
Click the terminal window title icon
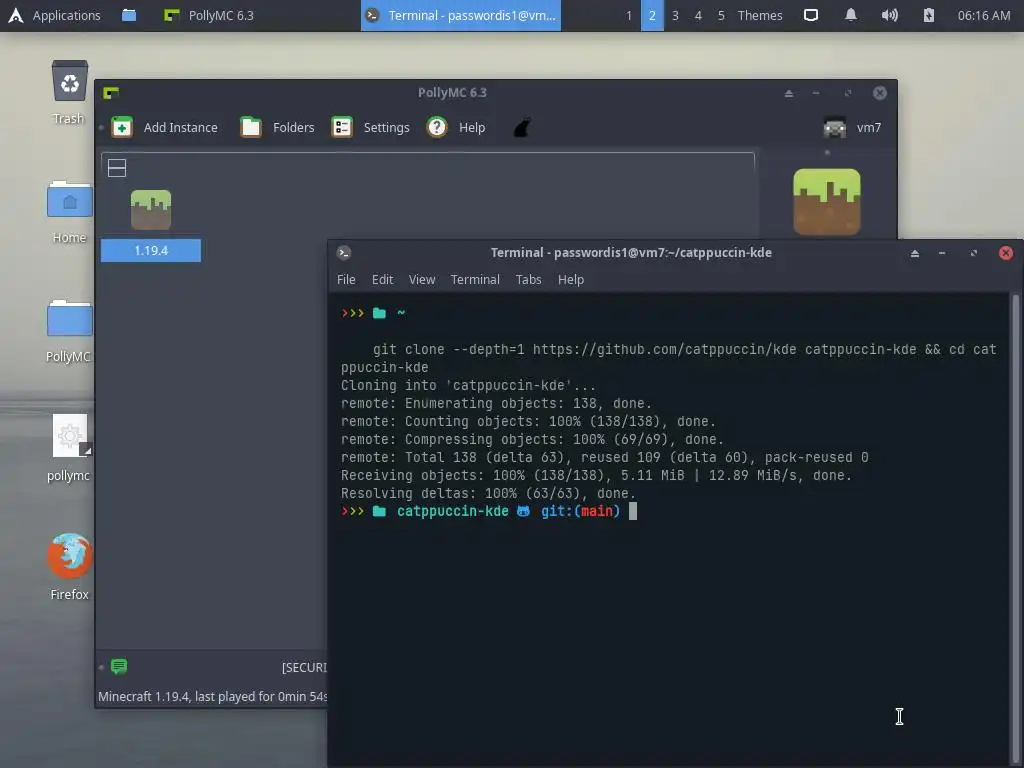point(344,253)
